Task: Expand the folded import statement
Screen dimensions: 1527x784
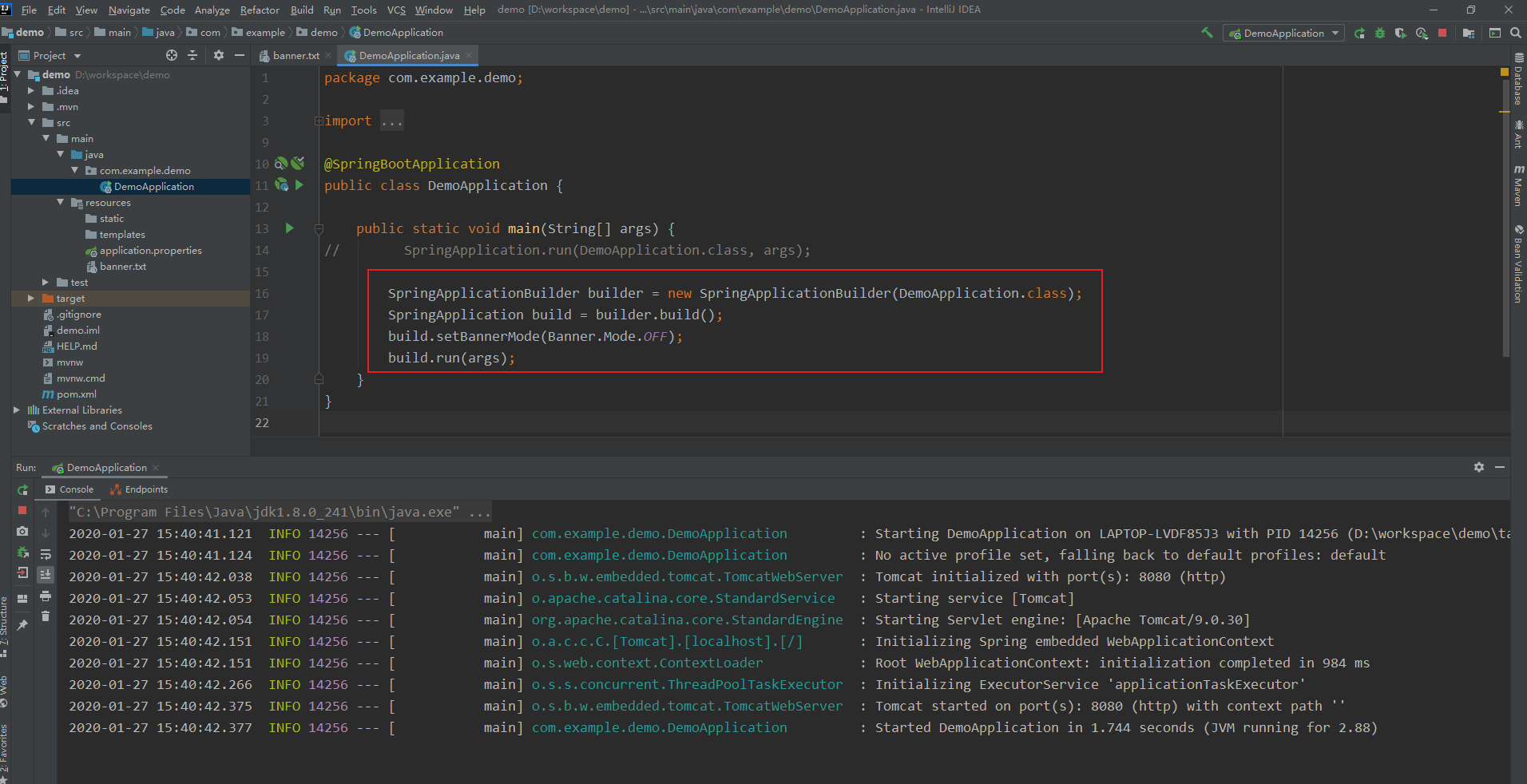Action: [x=319, y=121]
